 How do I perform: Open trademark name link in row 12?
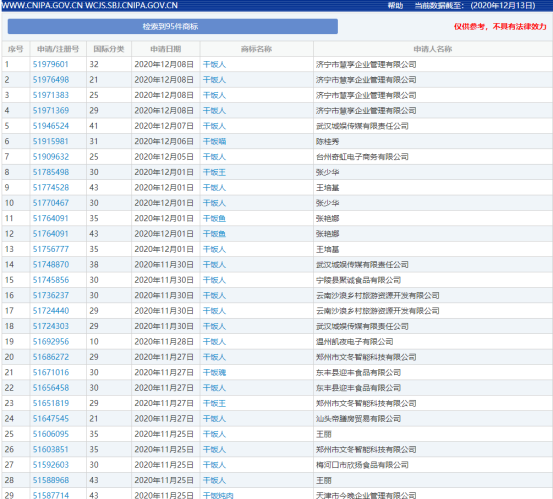(214, 234)
